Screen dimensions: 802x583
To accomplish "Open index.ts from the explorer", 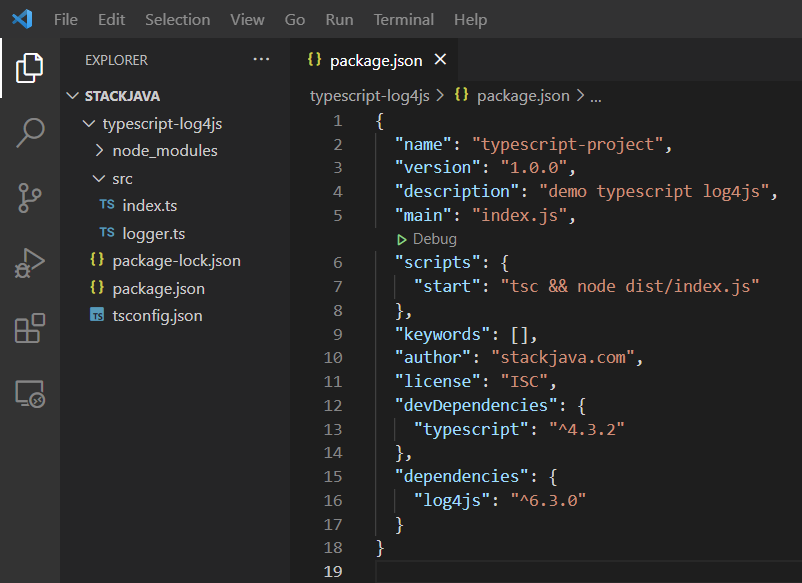I will pos(150,206).
